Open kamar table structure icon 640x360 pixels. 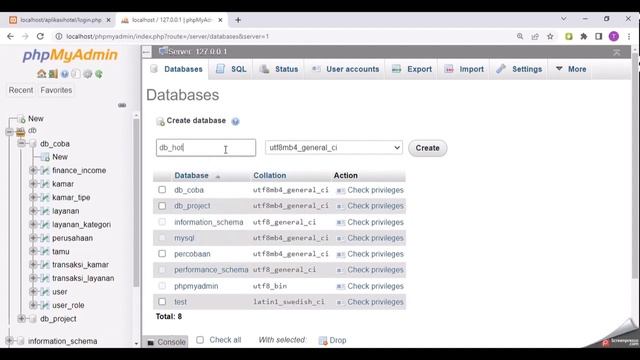click(x=45, y=184)
